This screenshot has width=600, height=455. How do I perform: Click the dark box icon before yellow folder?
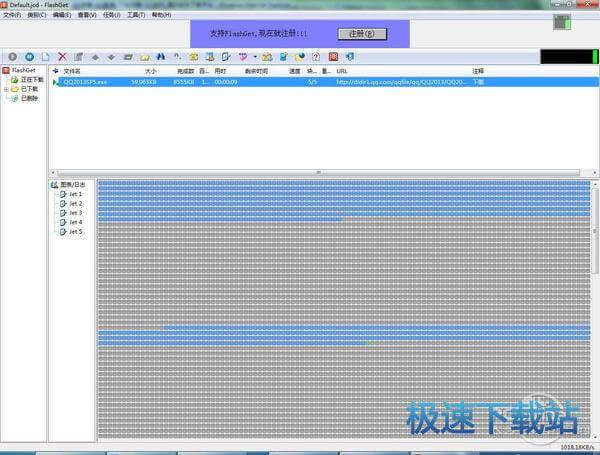(x=128, y=57)
